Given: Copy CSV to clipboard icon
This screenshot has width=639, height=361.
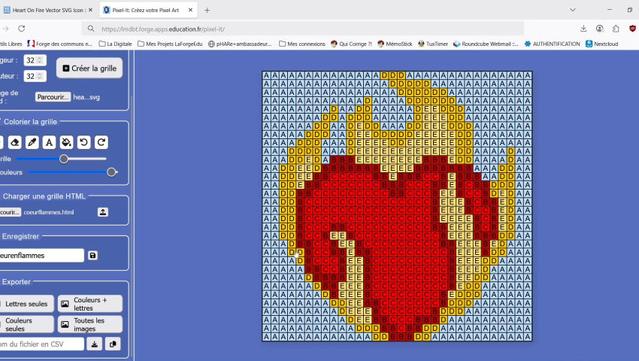Looking at the screenshot, I should point(112,344).
